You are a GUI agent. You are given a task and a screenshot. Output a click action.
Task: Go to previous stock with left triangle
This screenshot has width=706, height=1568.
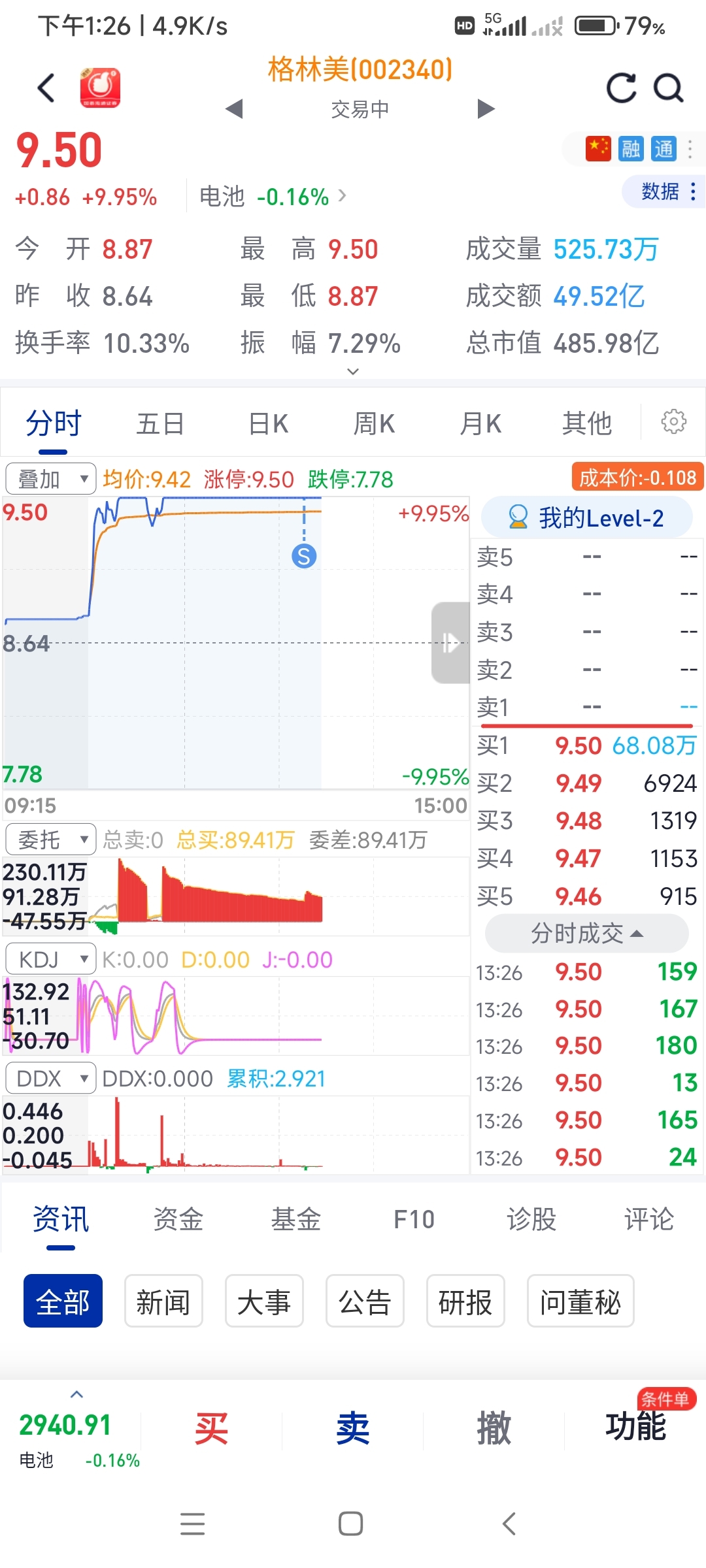234,108
